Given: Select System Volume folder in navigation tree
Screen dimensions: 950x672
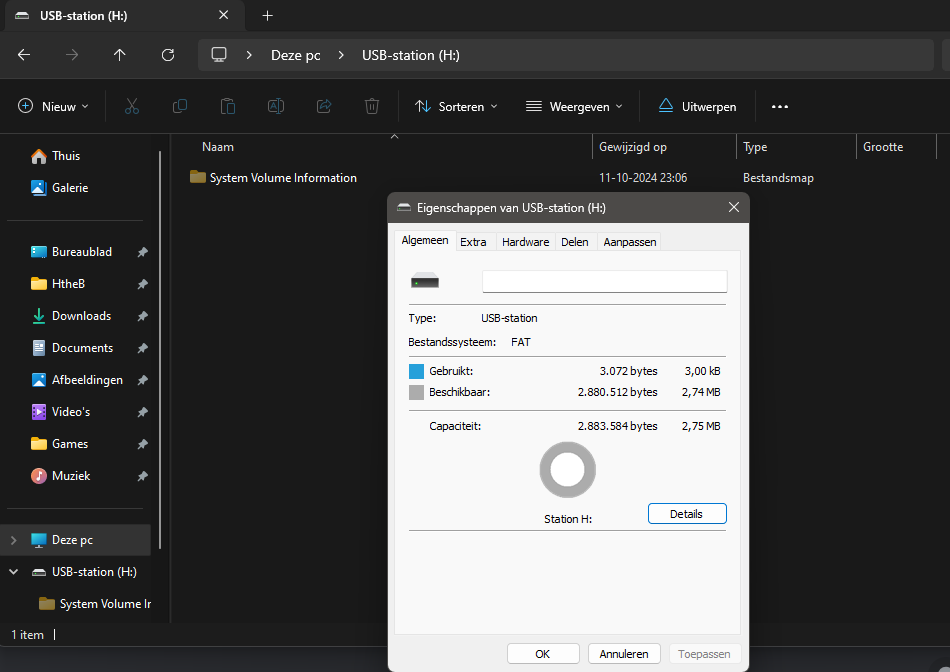Looking at the screenshot, I should click(x=95, y=604).
